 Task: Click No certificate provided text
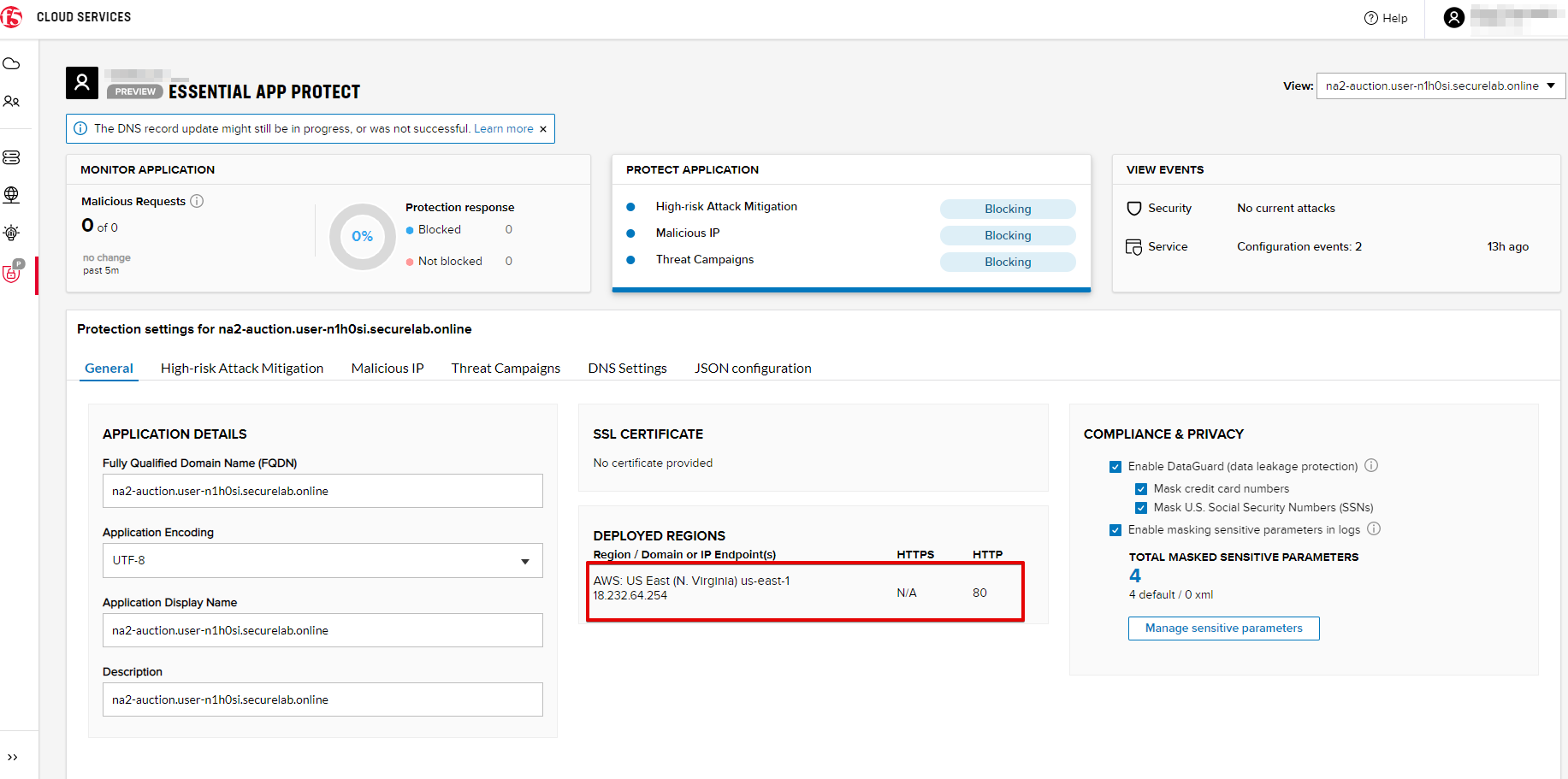pyautogui.click(x=653, y=463)
